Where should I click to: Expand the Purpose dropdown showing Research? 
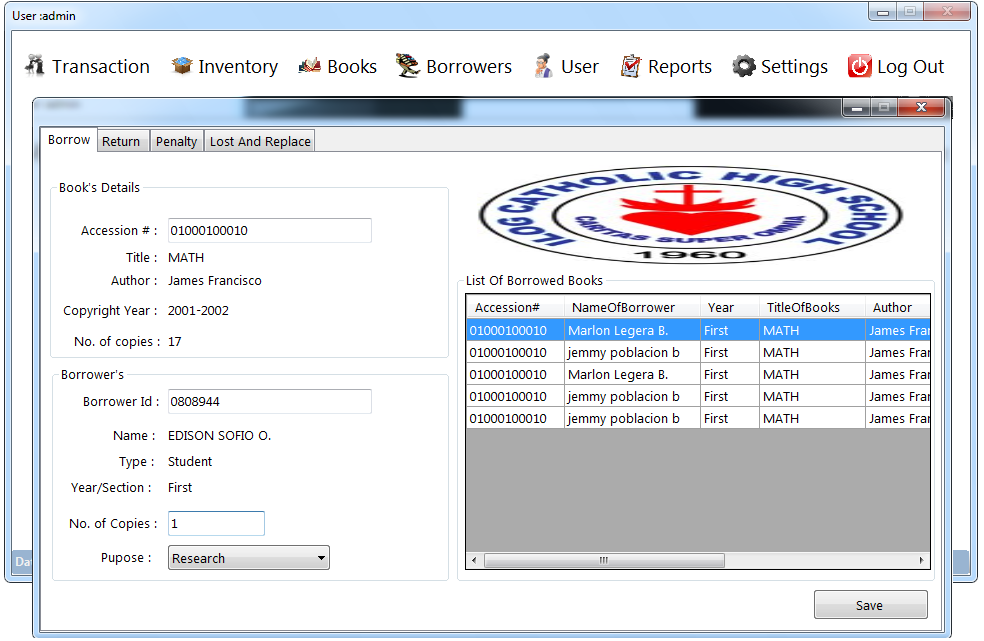(x=248, y=558)
